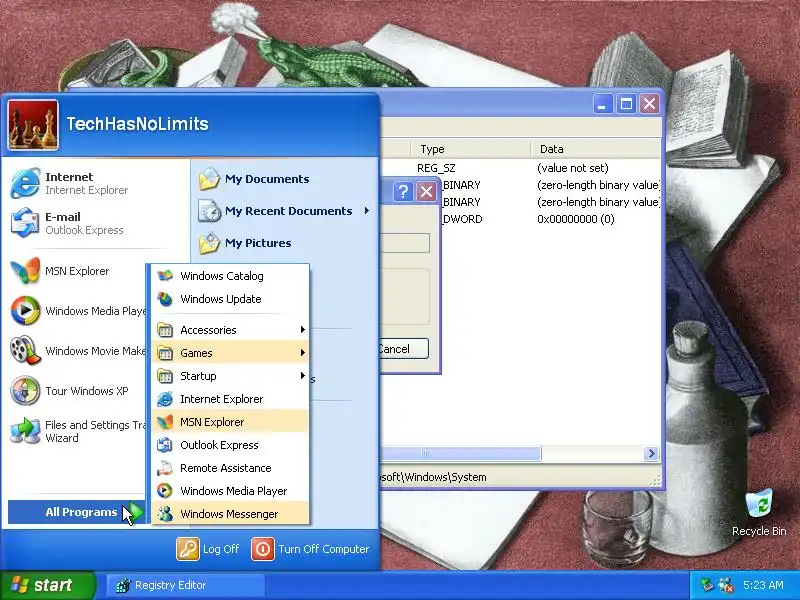Click the My Recent Documents icon
The image size is (800, 600).
(x=209, y=211)
